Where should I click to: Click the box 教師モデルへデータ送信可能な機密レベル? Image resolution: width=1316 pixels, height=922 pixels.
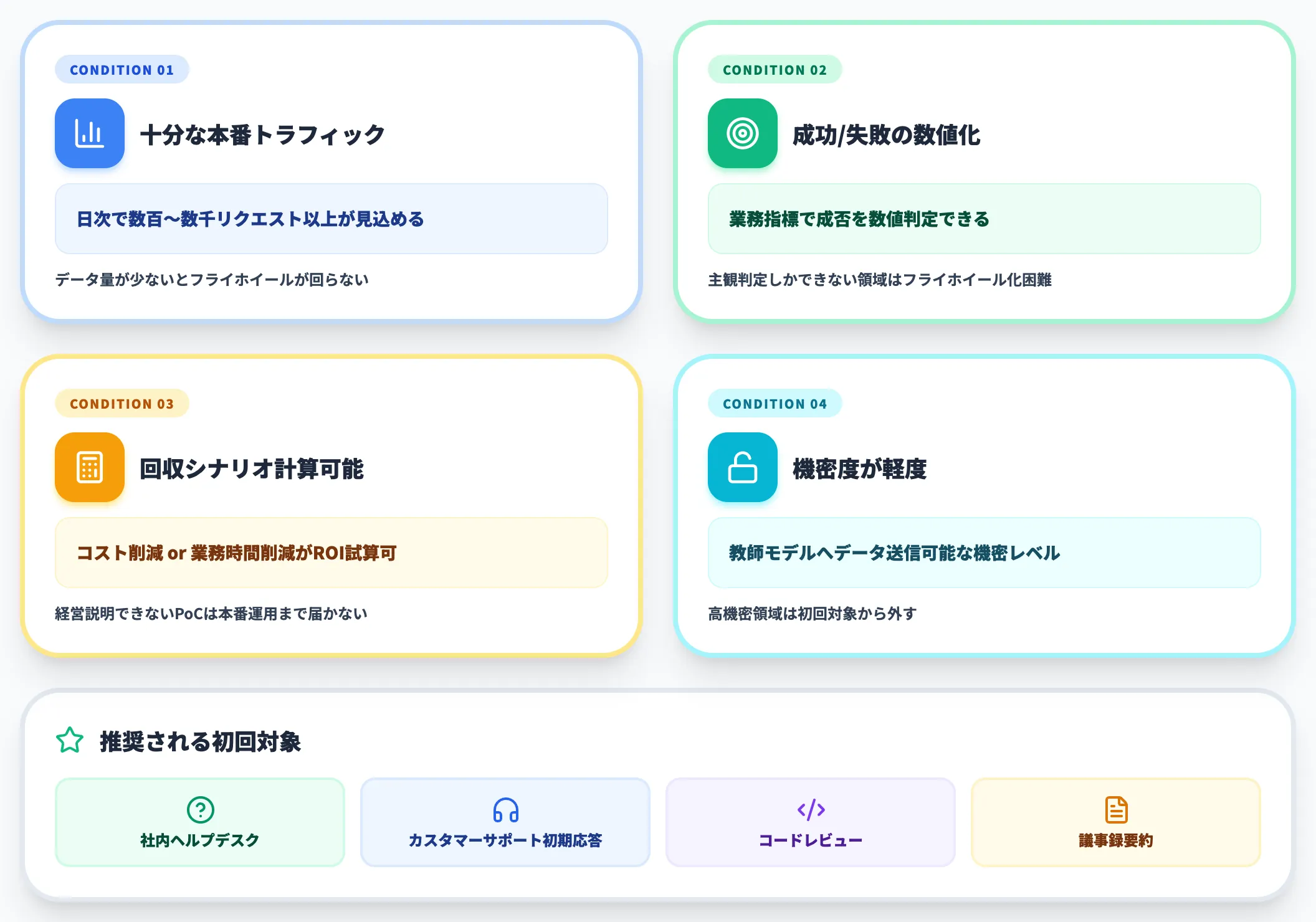(x=985, y=553)
